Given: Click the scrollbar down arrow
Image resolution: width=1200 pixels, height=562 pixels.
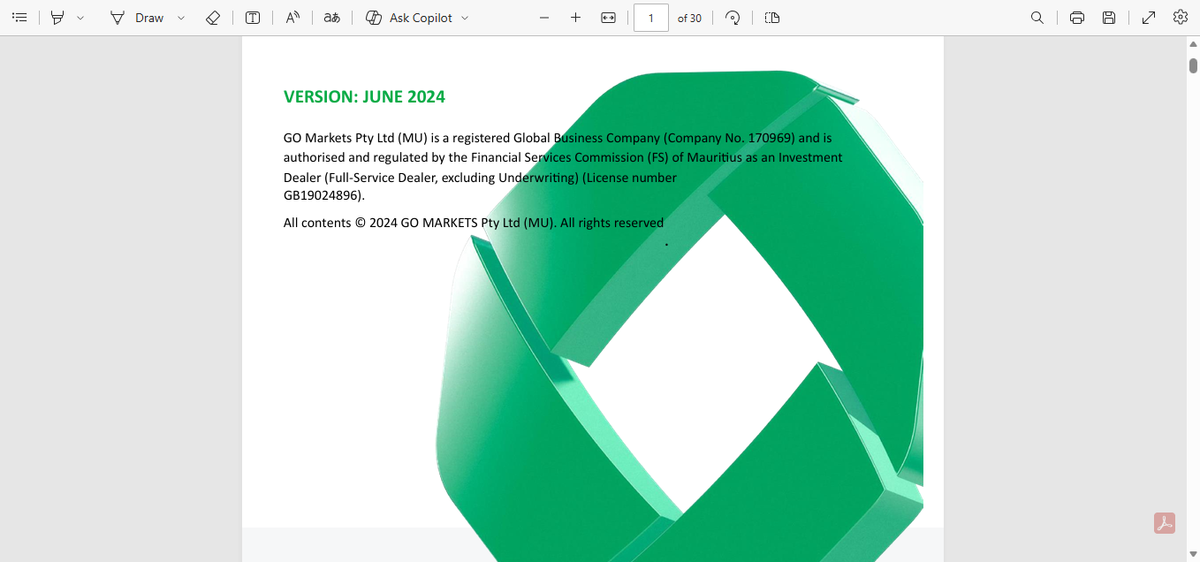Looking at the screenshot, I should 1192,554.
